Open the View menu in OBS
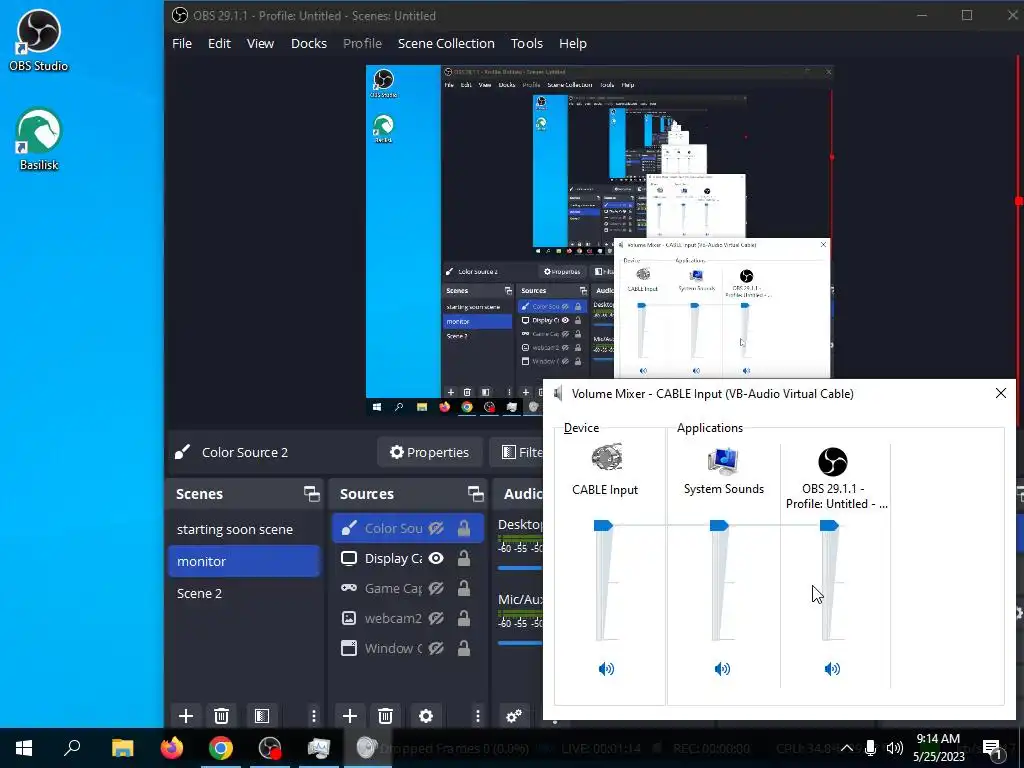This screenshot has height=768, width=1024. pyautogui.click(x=260, y=44)
